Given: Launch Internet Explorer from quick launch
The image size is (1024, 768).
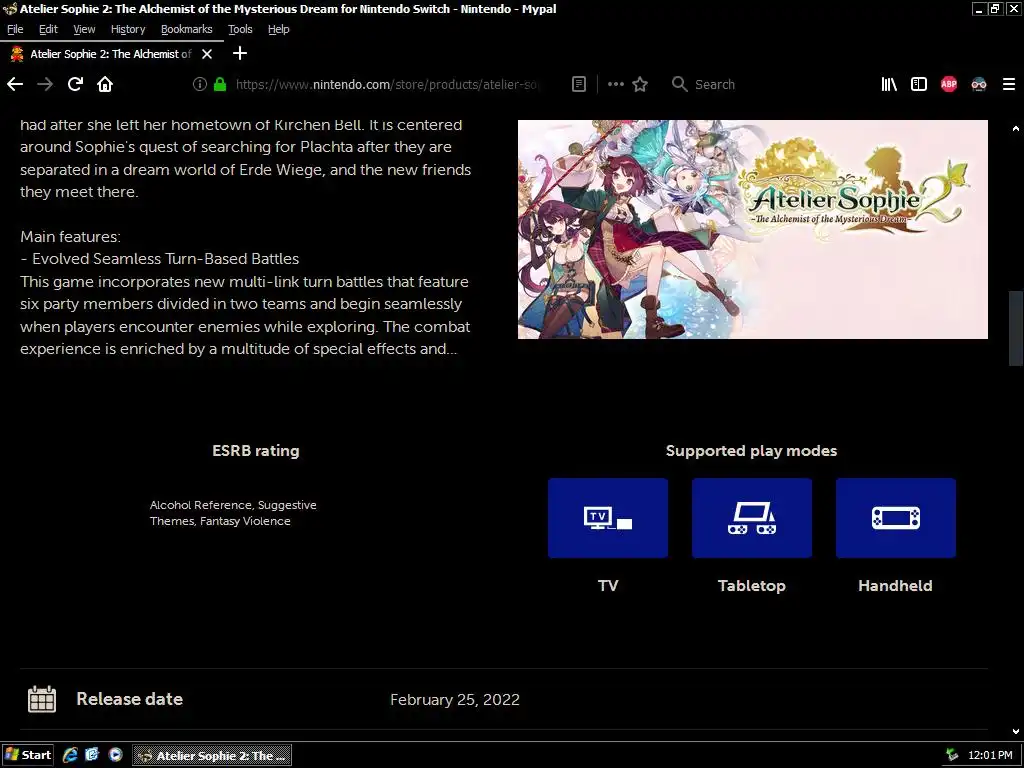Looking at the screenshot, I should tap(70, 756).
